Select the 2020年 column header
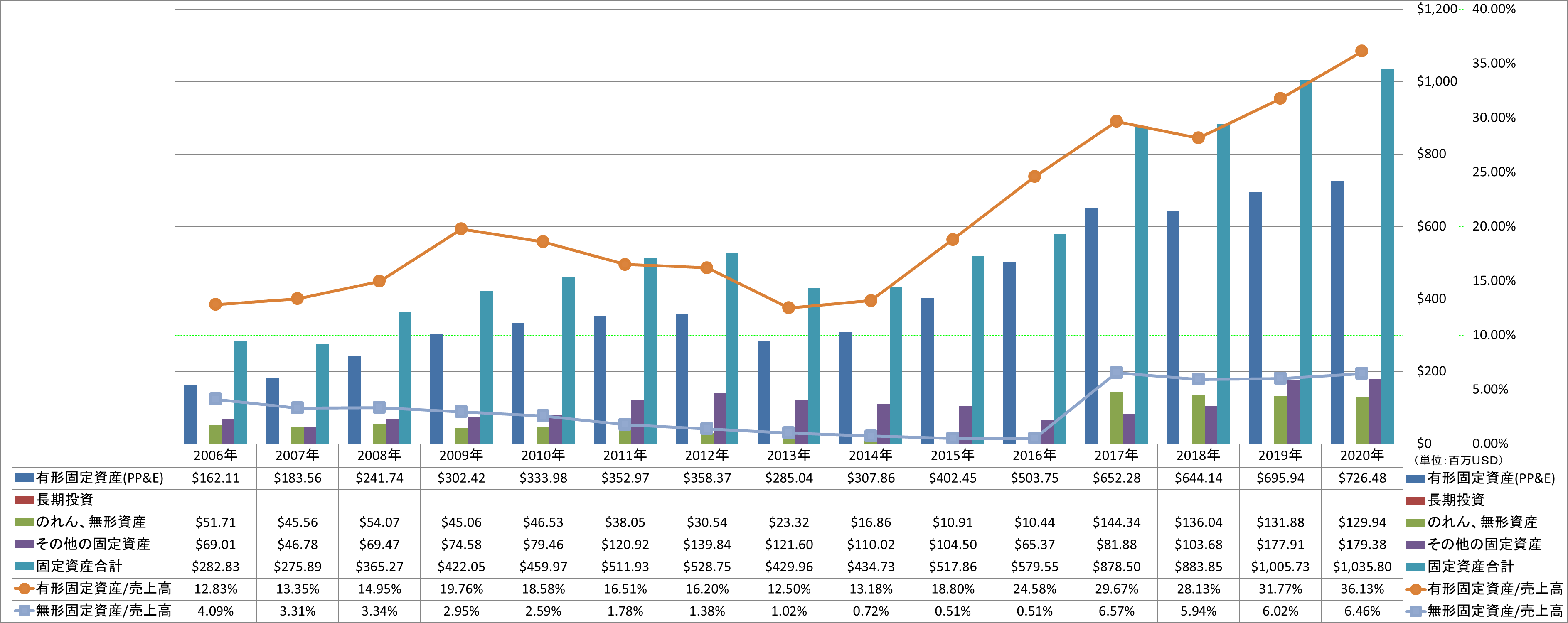 (x=1361, y=455)
